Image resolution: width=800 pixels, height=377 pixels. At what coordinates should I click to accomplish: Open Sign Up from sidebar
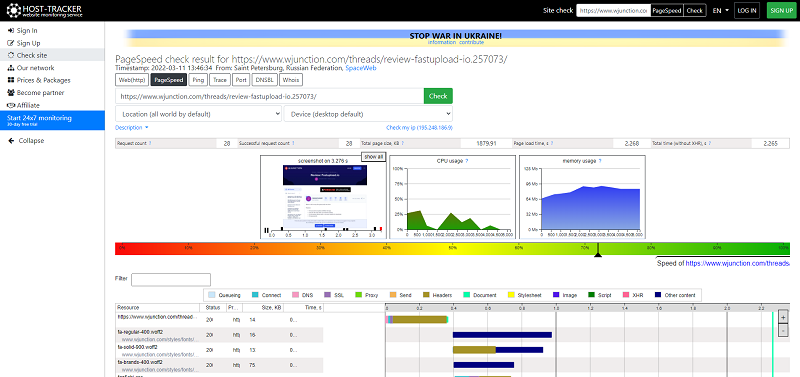tap(24, 43)
